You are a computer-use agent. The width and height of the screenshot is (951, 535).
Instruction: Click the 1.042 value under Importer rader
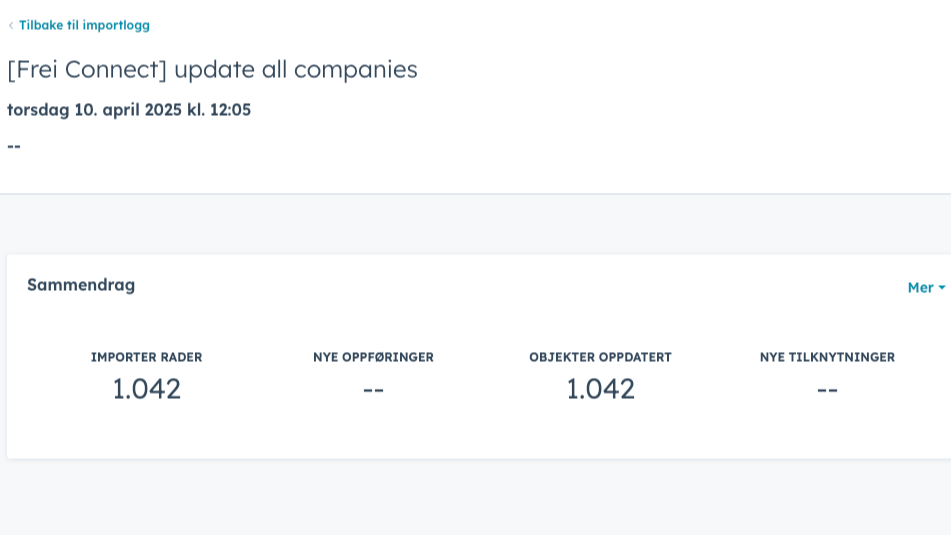click(146, 388)
